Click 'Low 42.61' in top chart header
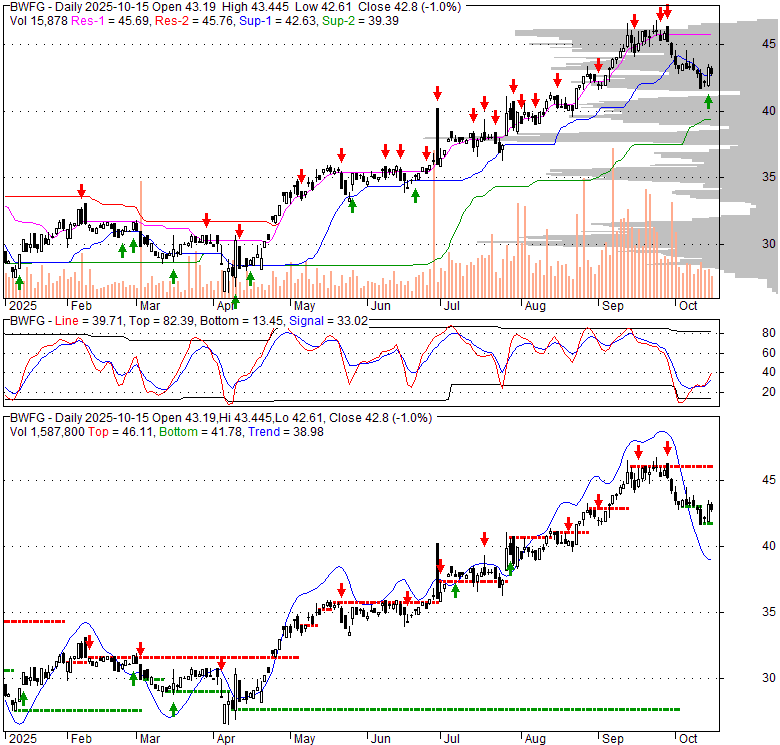This screenshot has height=745, width=780. (323, 7)
